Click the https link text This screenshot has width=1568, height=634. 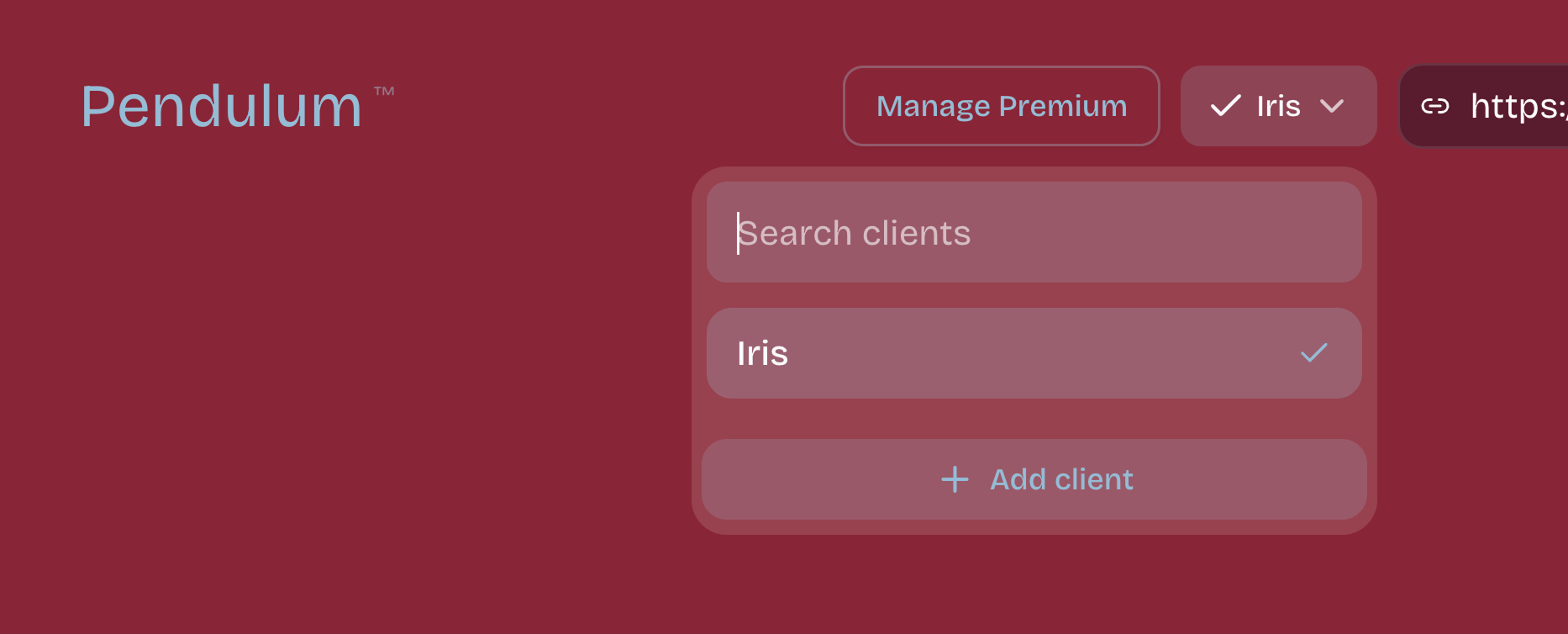[1518, 106]
